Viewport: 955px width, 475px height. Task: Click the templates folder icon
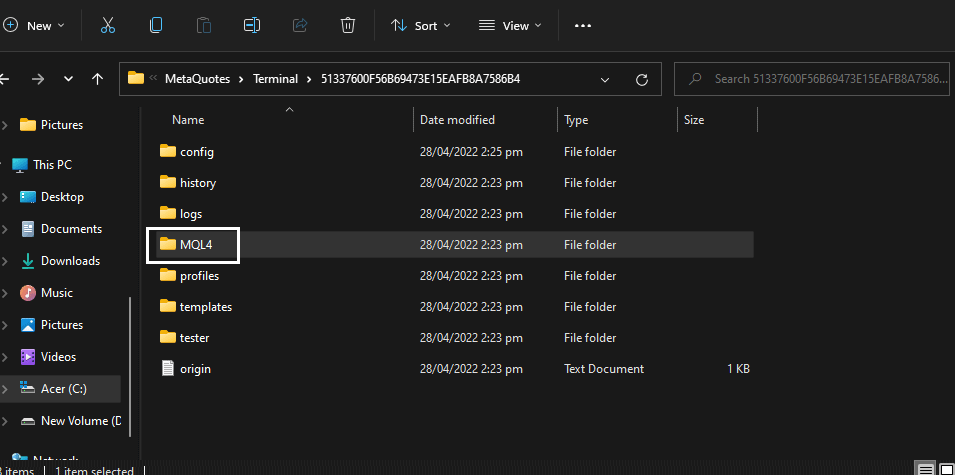coord(167,306)
